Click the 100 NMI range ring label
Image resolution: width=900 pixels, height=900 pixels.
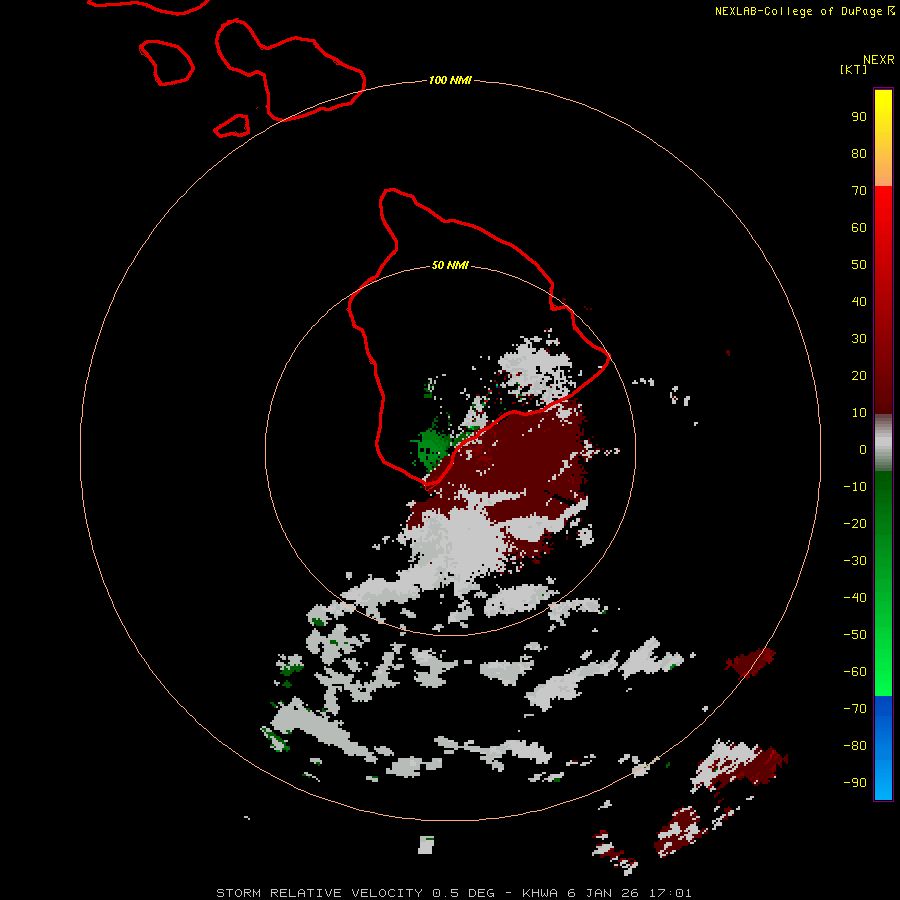[x=450, y=80]
